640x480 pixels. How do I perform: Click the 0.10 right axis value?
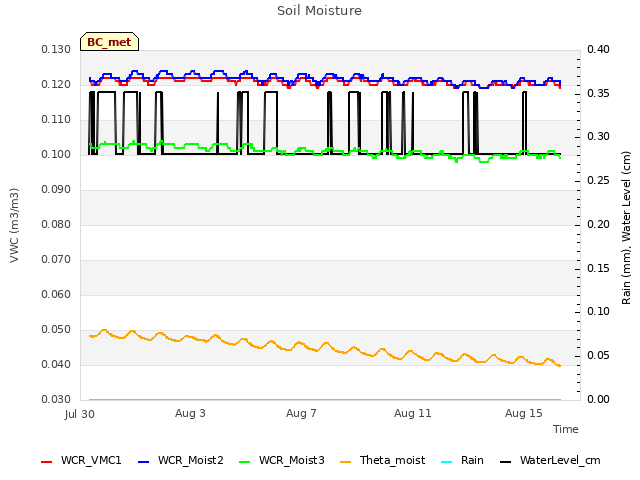pyautogui.click(x=598, y=312)
